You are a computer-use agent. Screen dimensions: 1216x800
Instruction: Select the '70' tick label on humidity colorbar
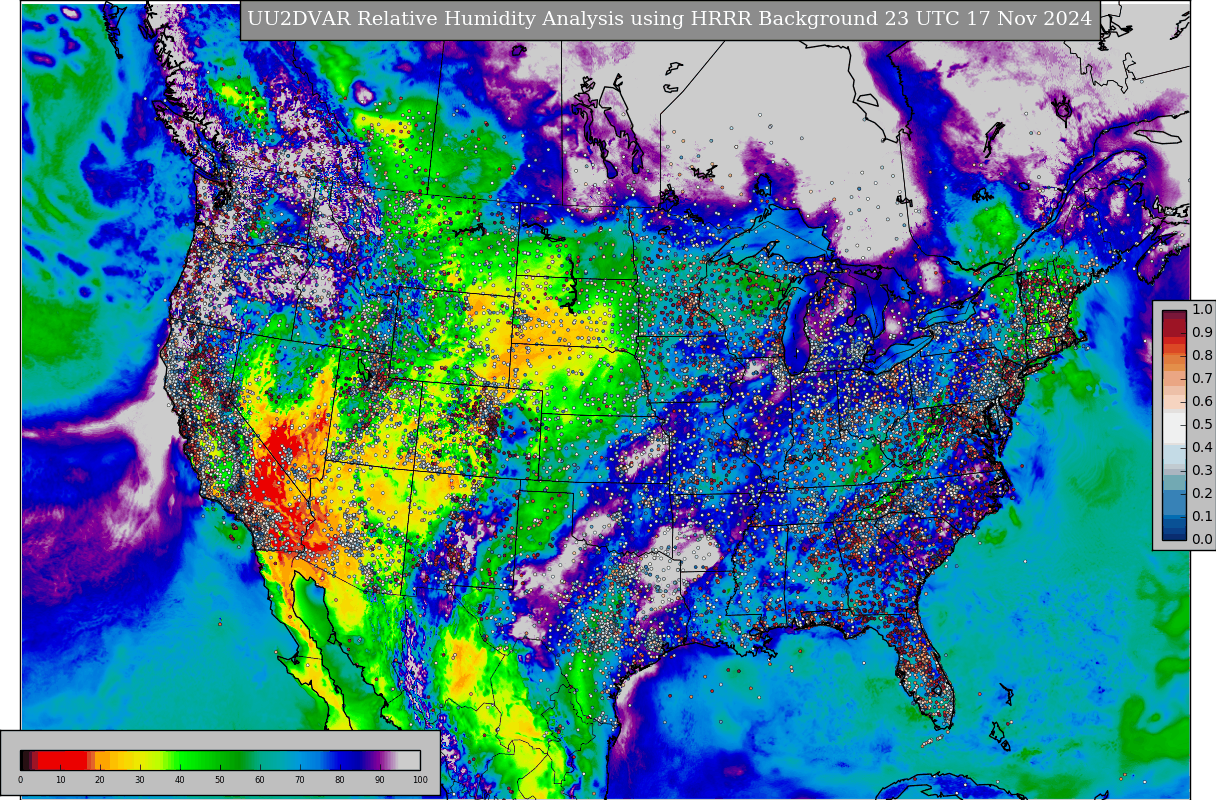click(x=300, y=780)
